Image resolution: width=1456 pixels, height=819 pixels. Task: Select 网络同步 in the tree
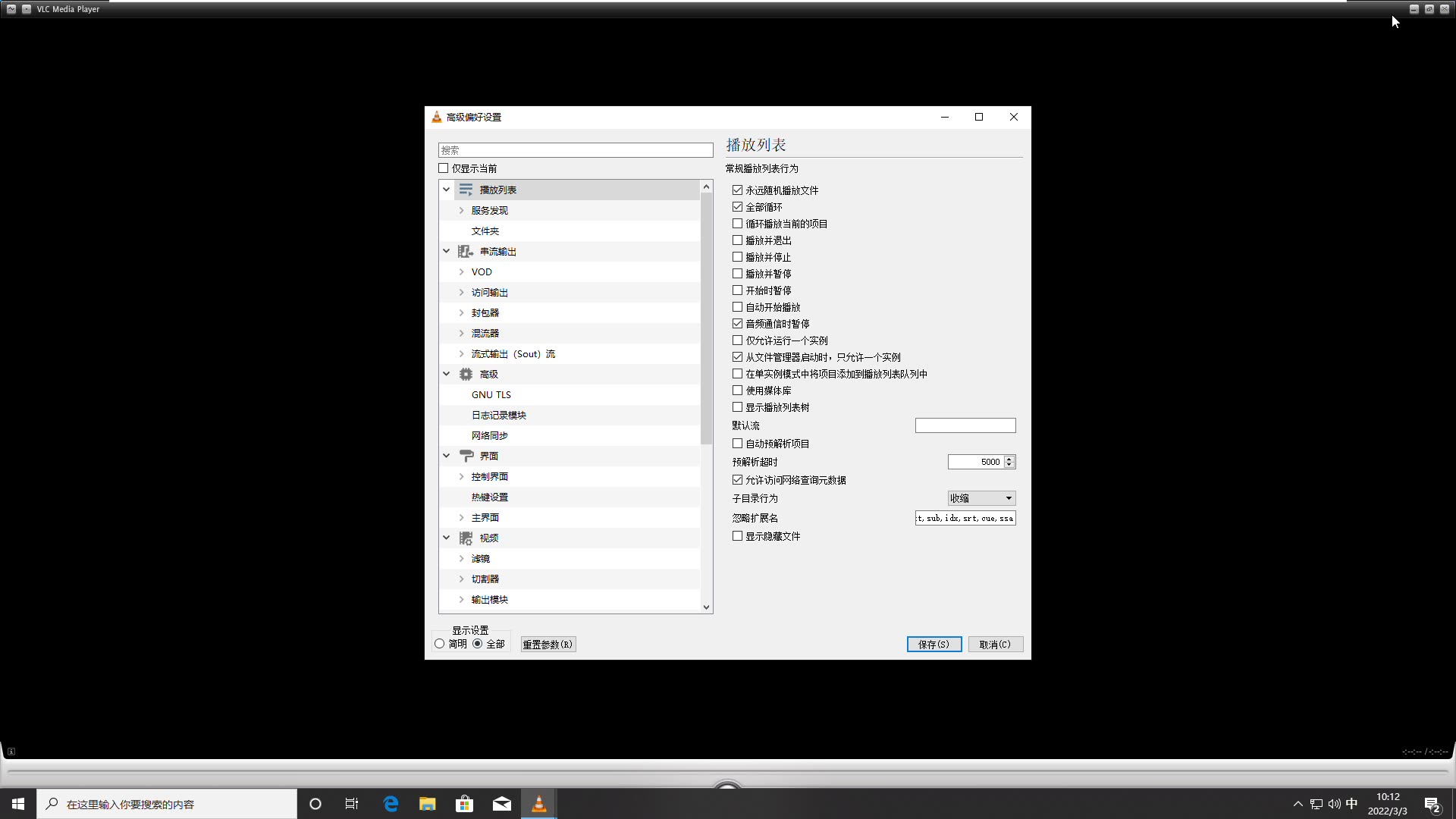[x=490, y=435]
